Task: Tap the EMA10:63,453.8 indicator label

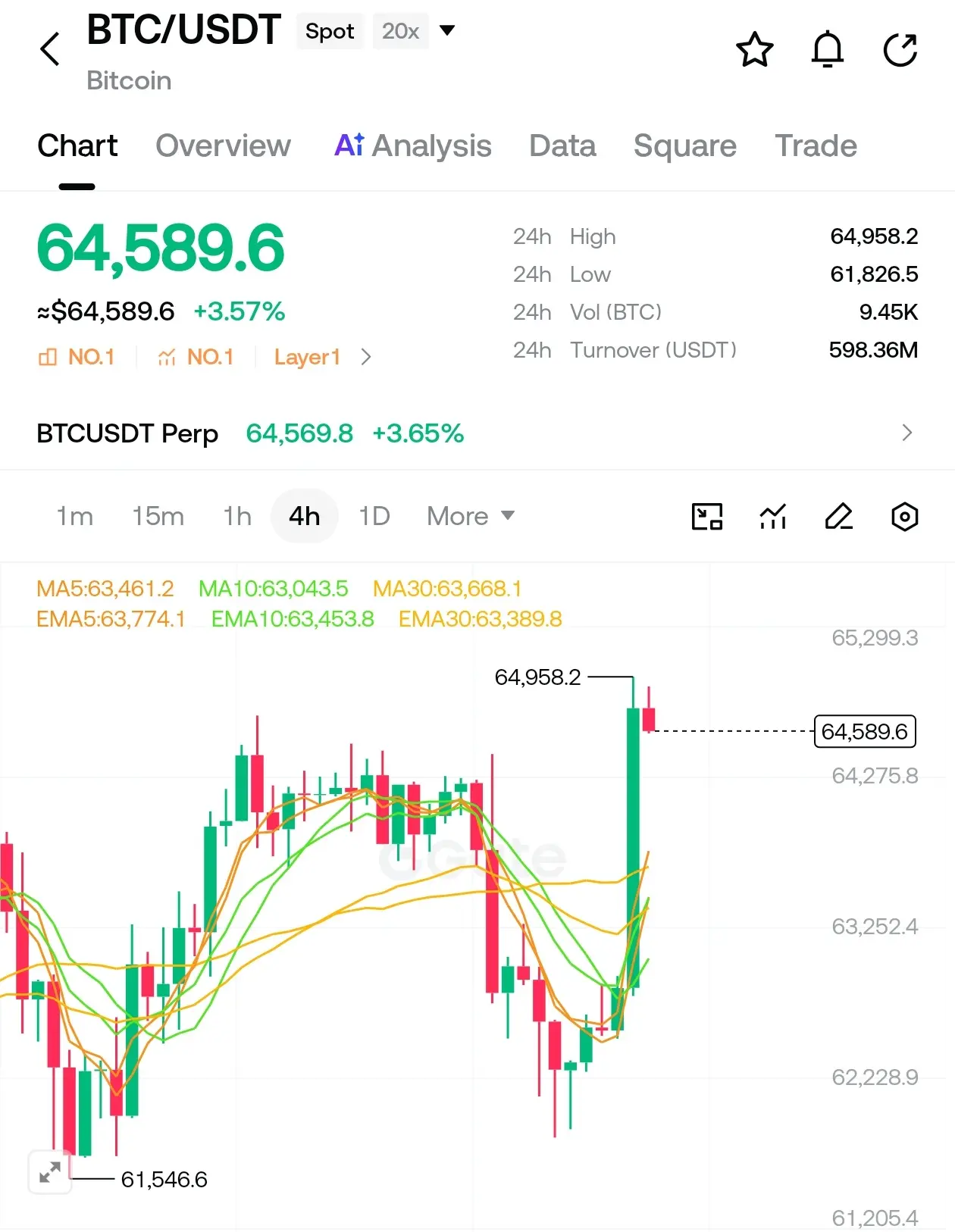Action: coord(293,619)
